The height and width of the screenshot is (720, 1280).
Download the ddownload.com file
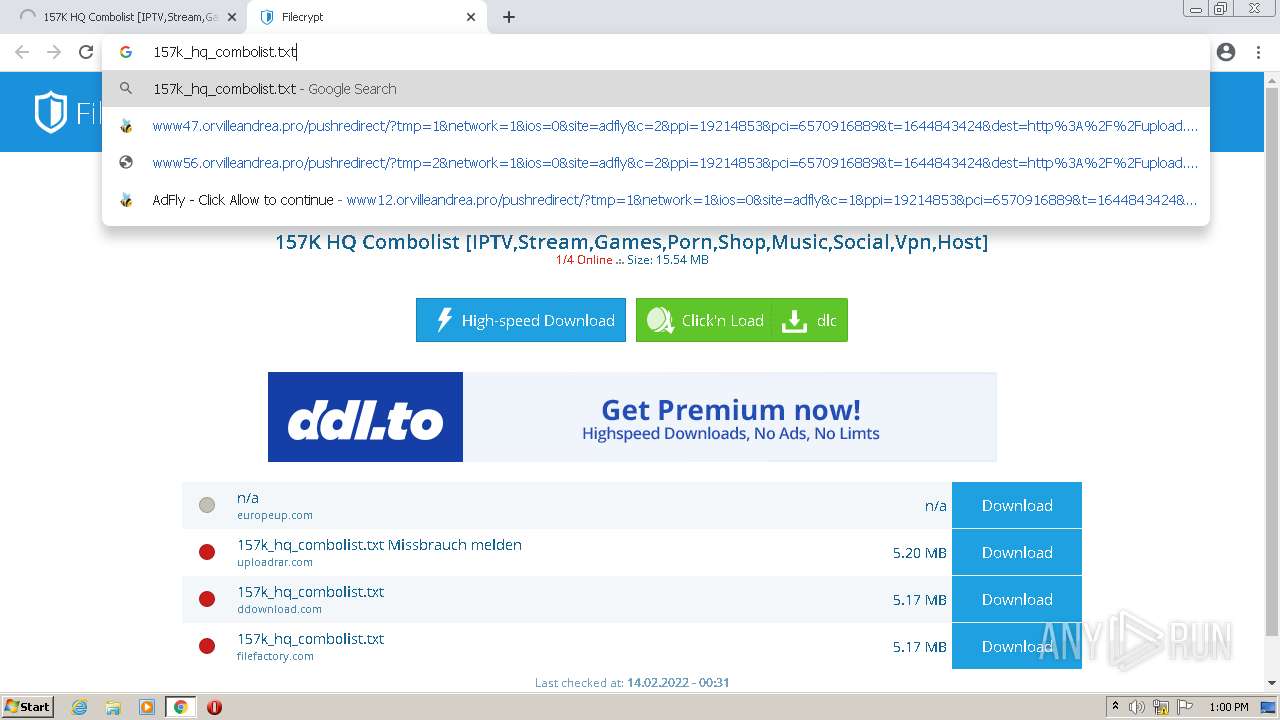pos(1017,599)
